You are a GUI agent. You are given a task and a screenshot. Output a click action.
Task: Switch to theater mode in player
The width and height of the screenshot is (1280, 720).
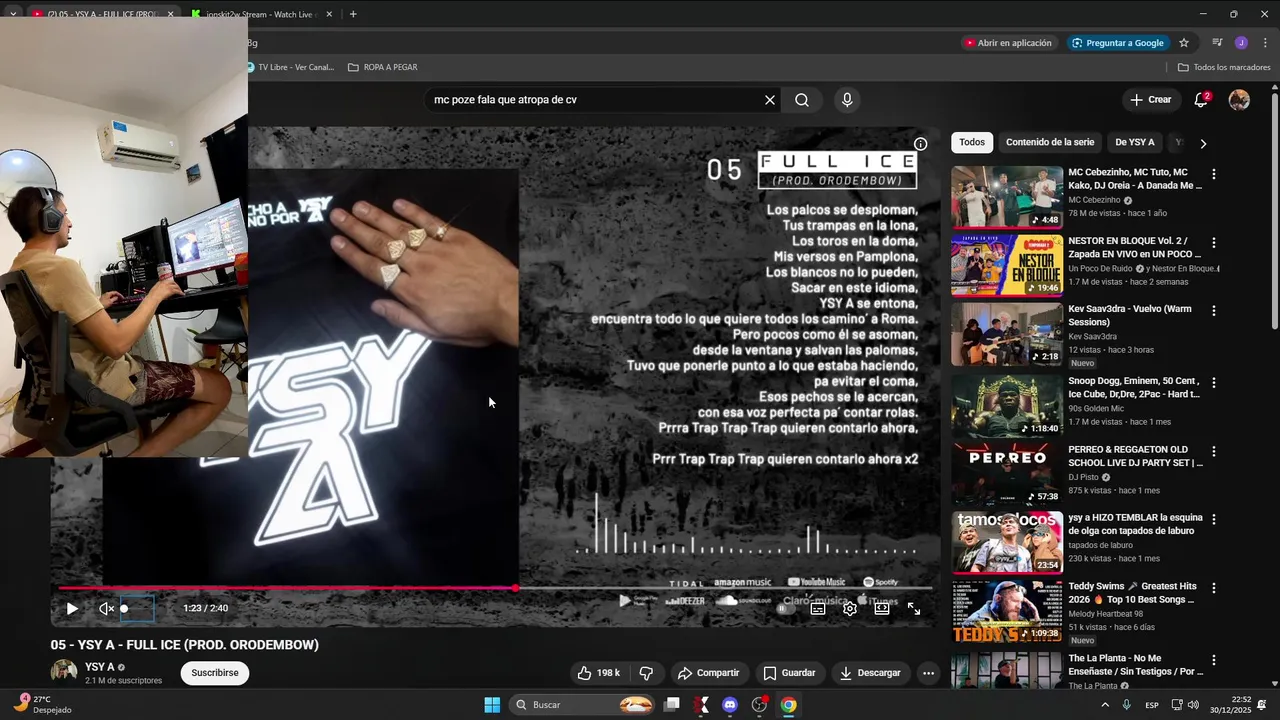882,608
